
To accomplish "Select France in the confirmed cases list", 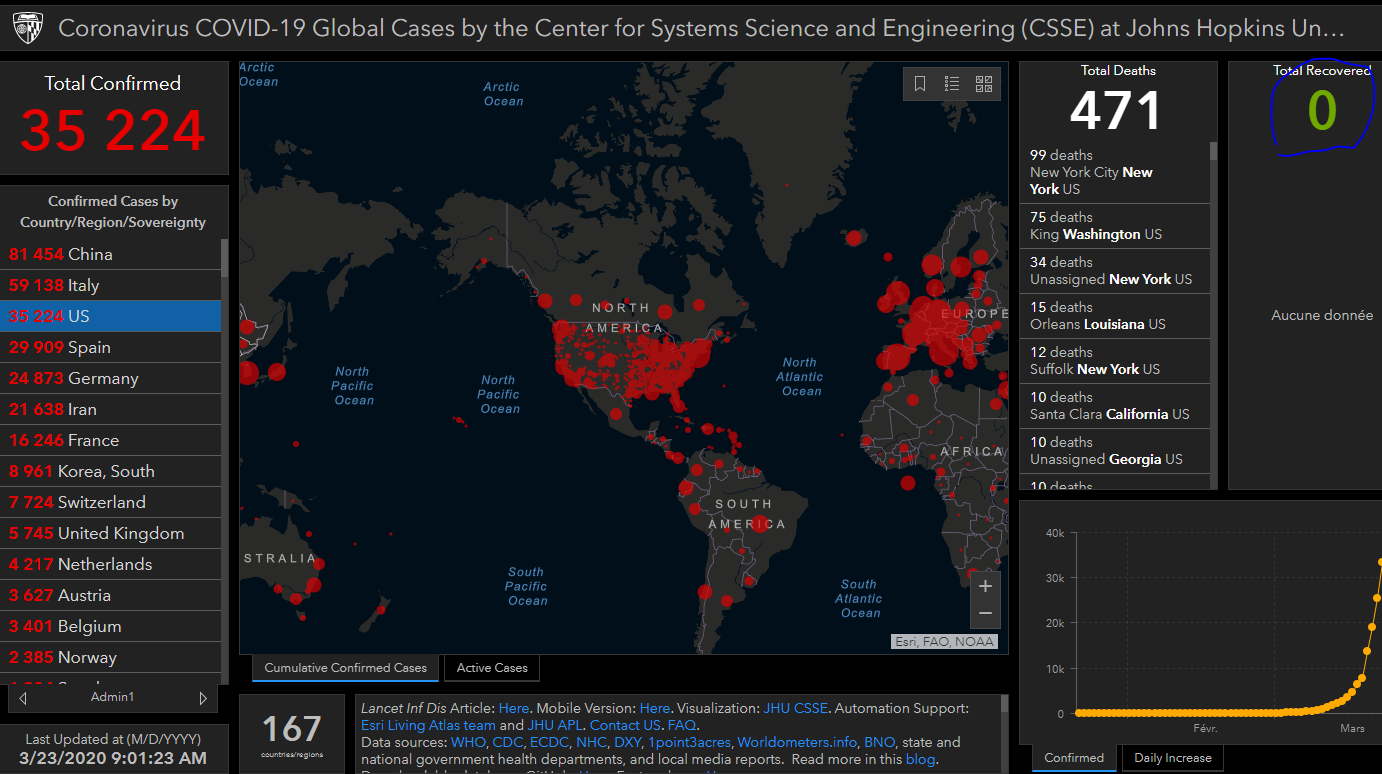I will [x=110, y=440].
